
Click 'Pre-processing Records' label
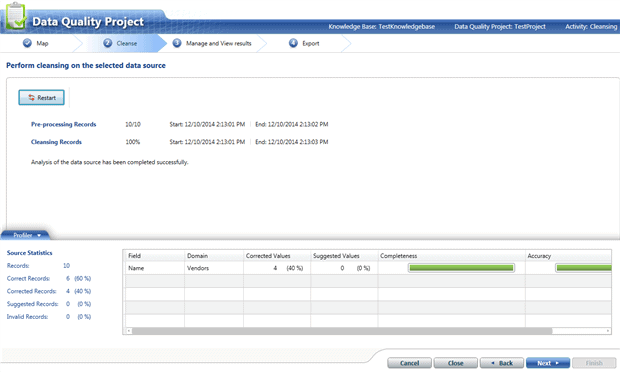point(64,124)
